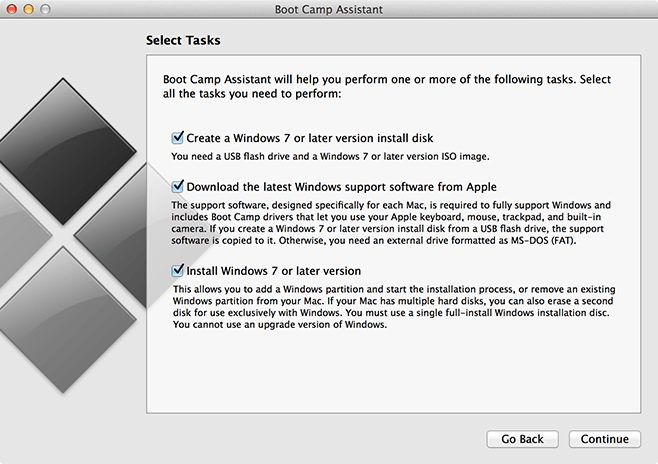Click the Boot Camp Assistant window title
658x464 pixels.
pos(329,9)
